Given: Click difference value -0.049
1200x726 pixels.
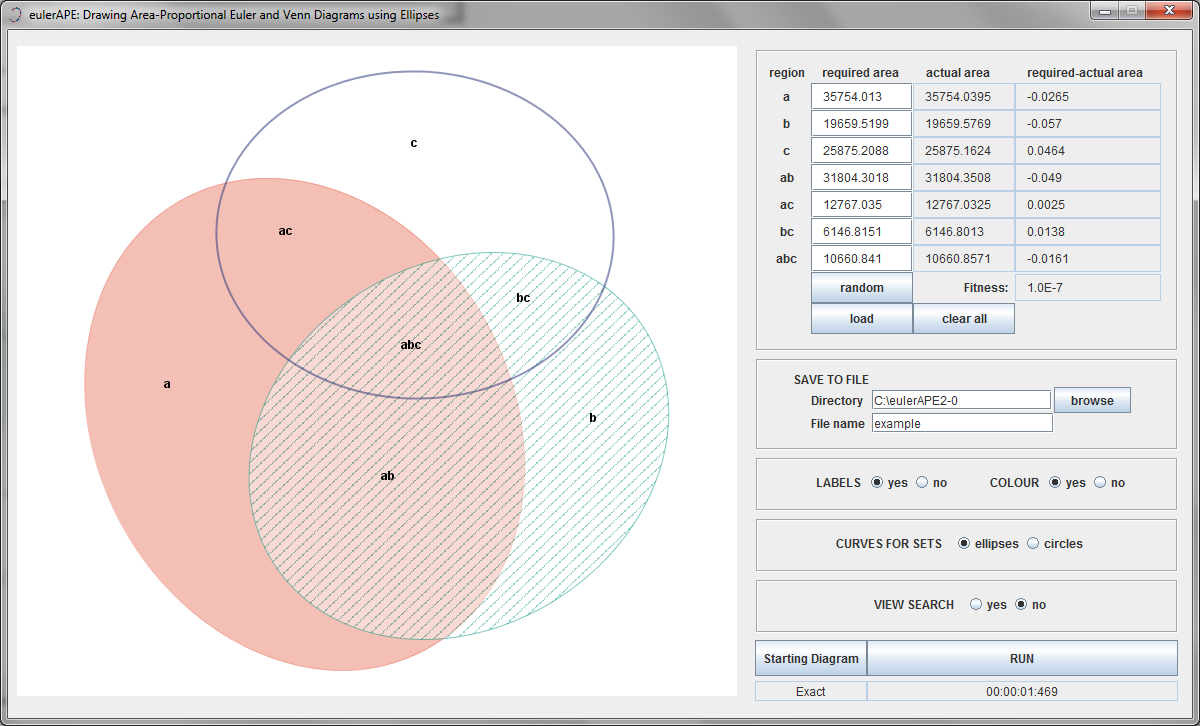Looking at the screenshot, I should 1088,178.
